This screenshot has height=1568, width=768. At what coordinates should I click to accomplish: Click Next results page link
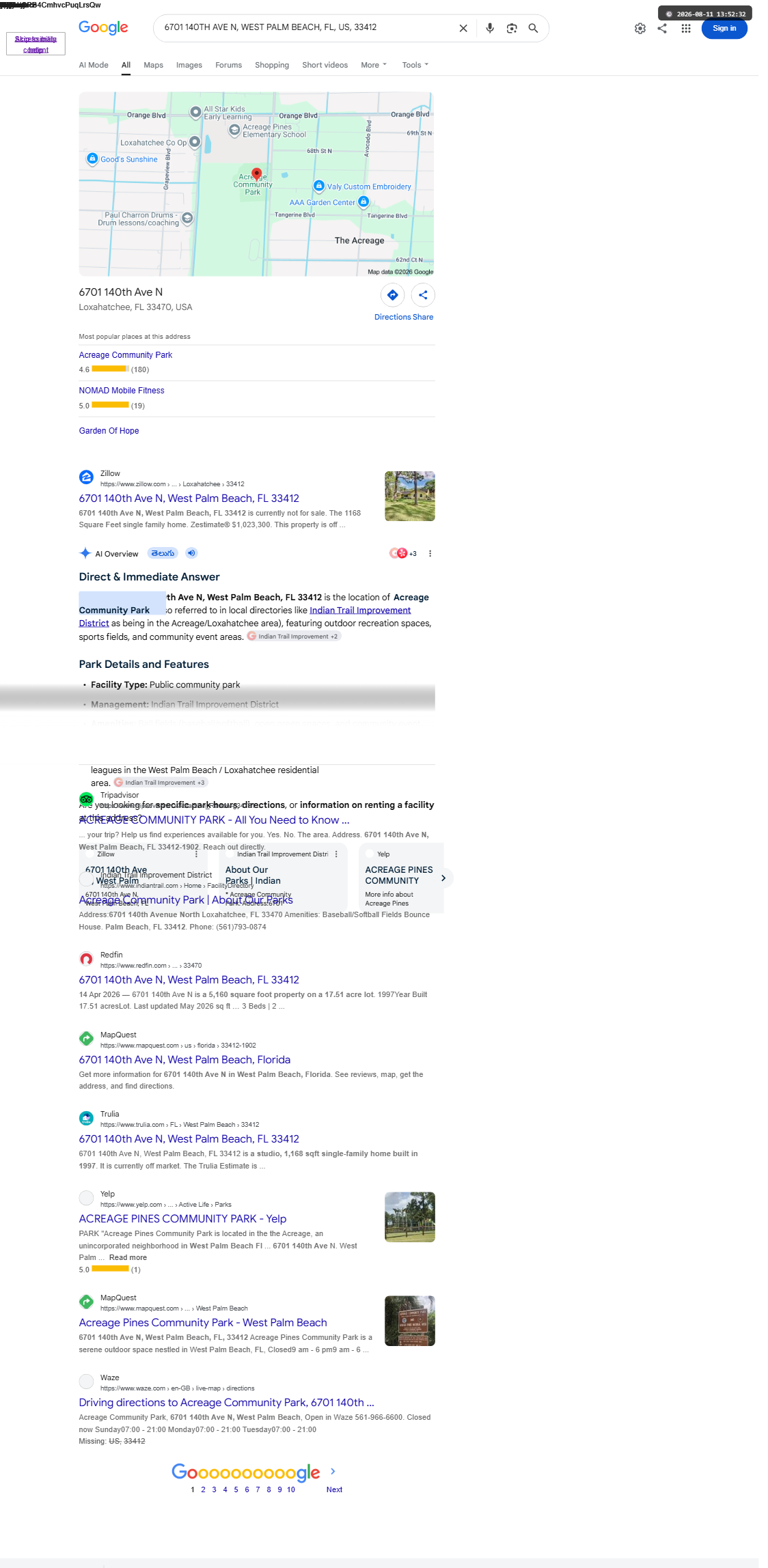334,1489
